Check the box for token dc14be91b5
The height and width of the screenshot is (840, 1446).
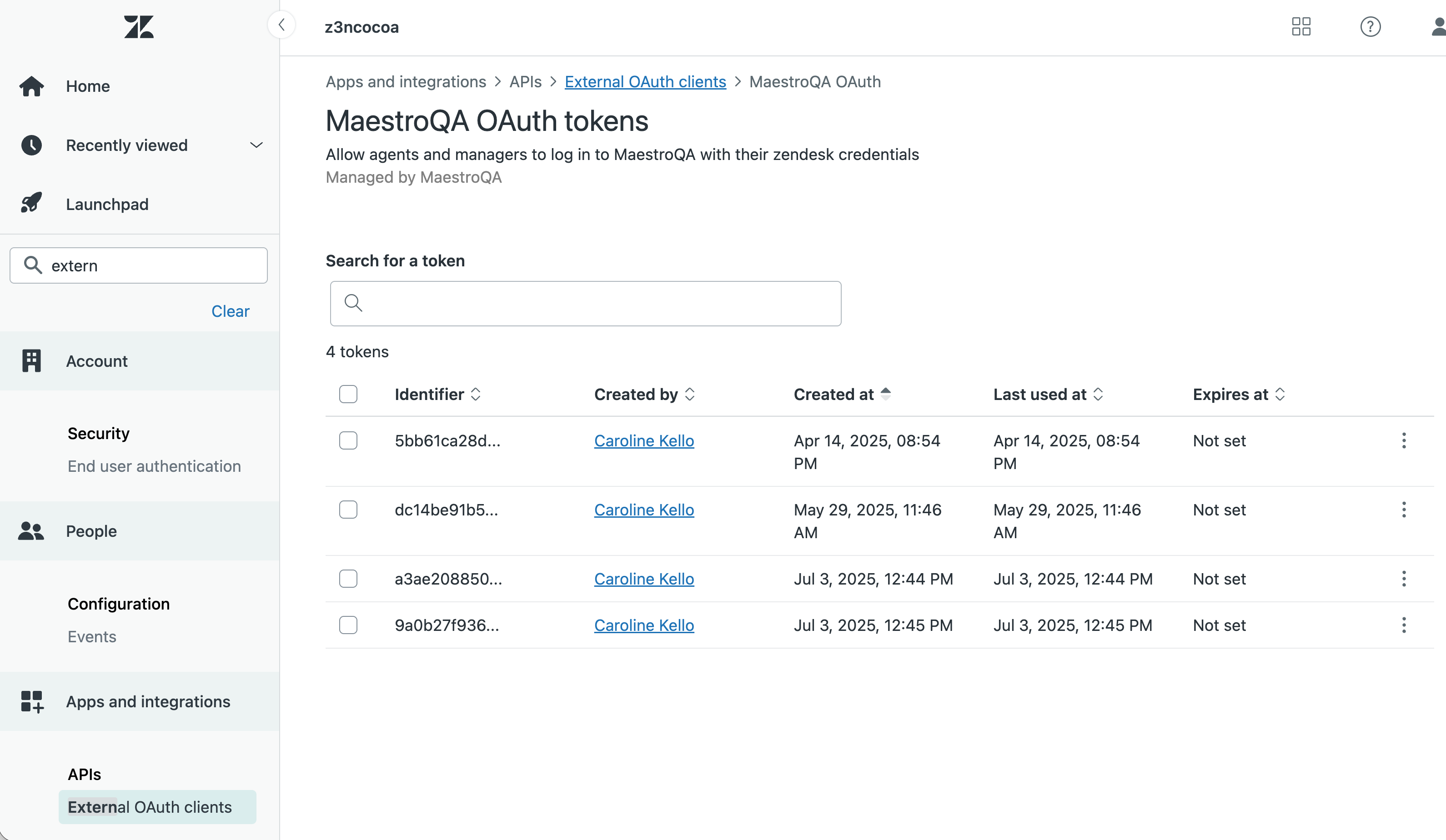(348, 510)
